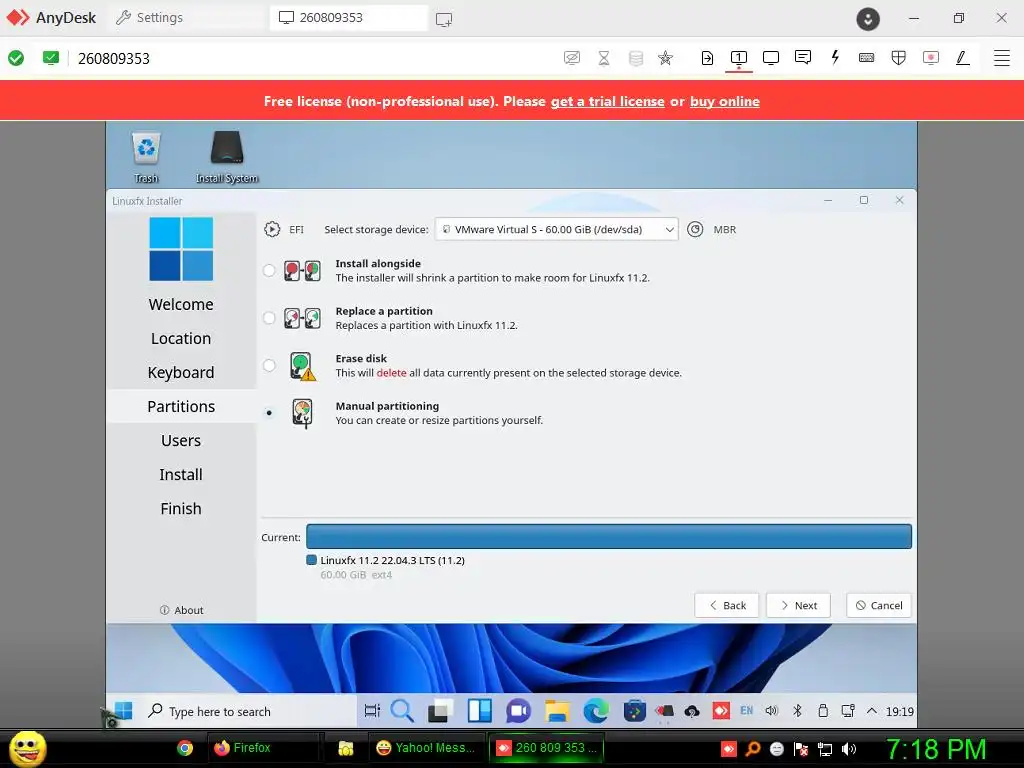Click the AnyDesk permissions shield icon
The height and width of the screenshot is (768, 1024).
899,57
